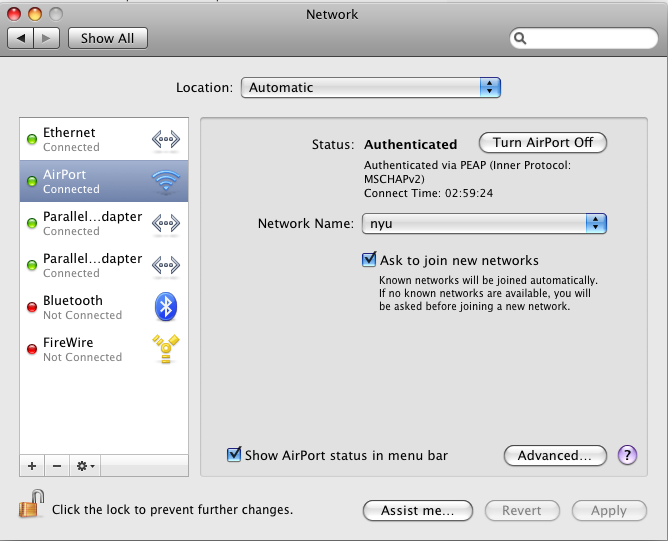The height and width of the screenshot is (541, 668).
Task: Toggle Show AirPort status in menu bar
Action: (x=234, y=455)
